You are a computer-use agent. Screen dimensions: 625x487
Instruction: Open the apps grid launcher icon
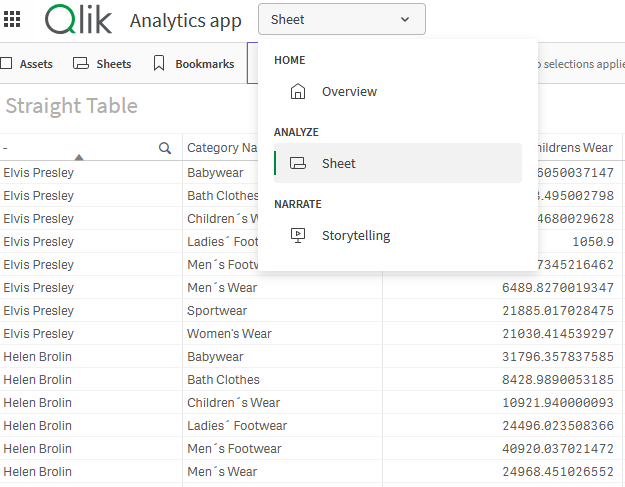click(x=13, y=19)
